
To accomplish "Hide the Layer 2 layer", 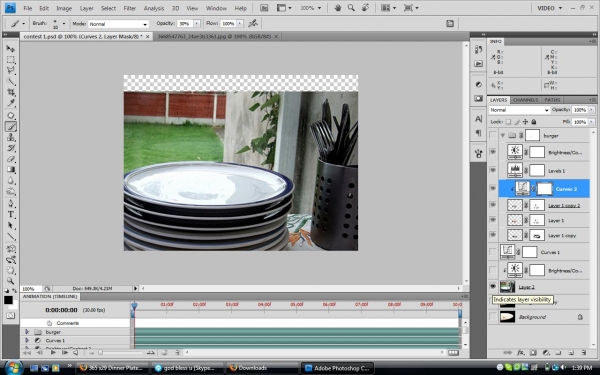I will tap(493, 286).
